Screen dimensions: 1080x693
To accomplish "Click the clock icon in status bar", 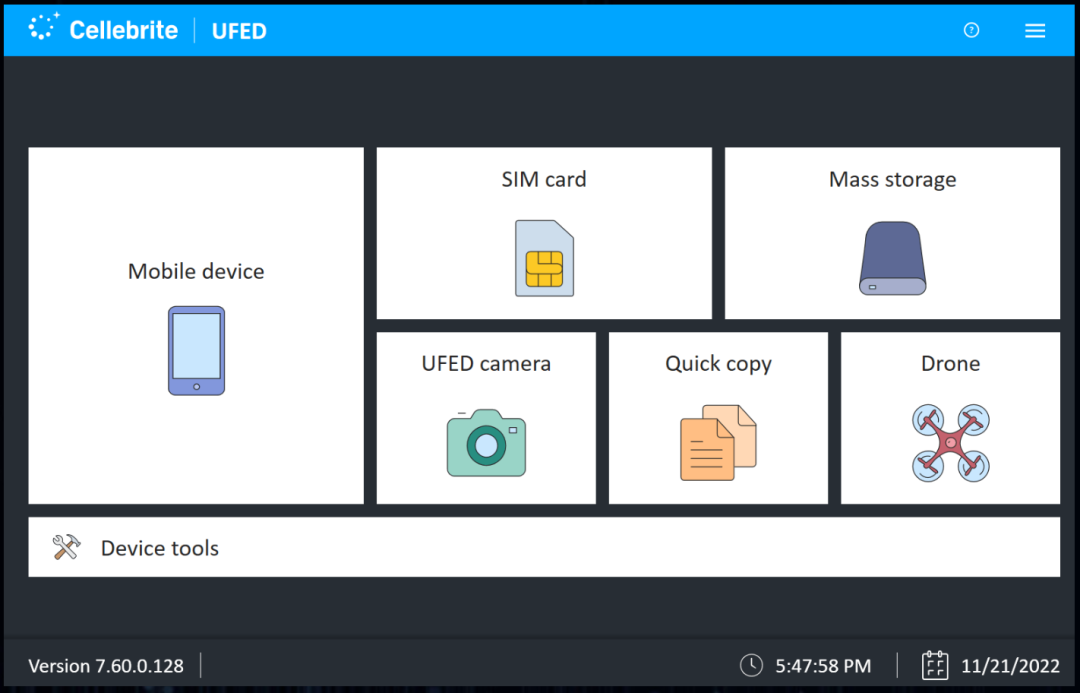I will 751,665.
